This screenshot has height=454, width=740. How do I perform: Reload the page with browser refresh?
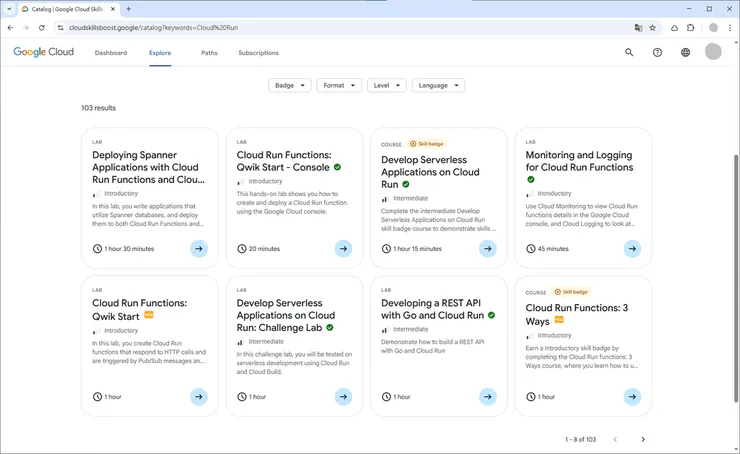pyautogui.click(x=41, y=27)
